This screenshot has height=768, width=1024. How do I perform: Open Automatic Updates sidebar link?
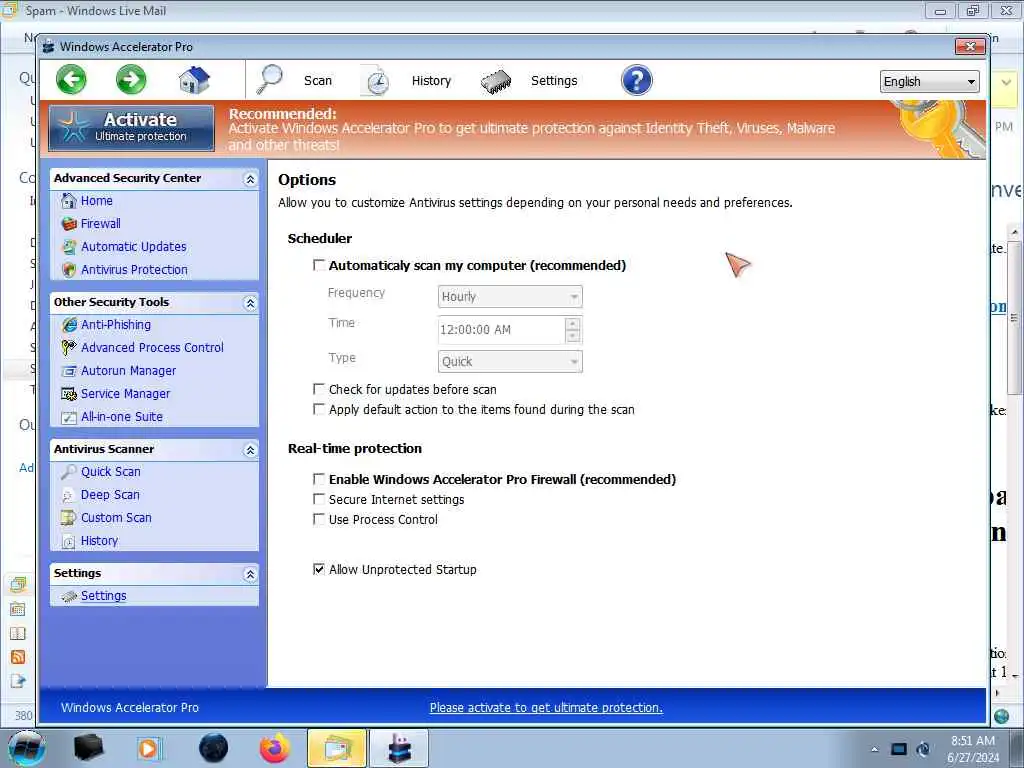[134, 247]
